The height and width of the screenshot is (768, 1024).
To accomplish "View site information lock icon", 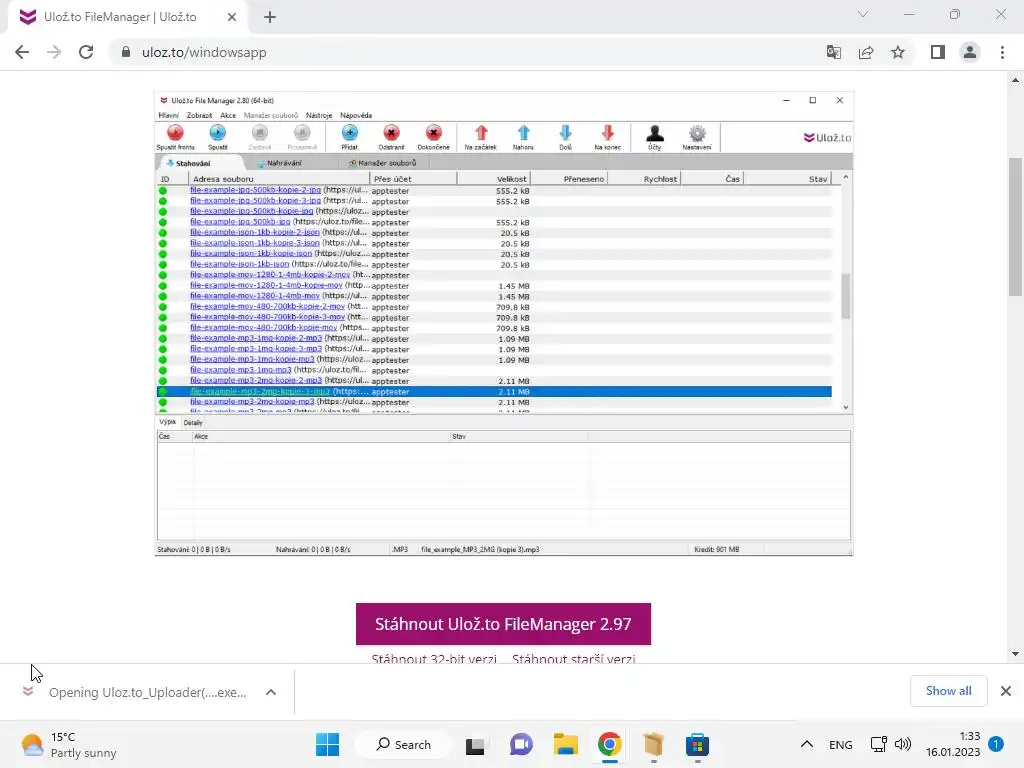I will pos(126,52).
